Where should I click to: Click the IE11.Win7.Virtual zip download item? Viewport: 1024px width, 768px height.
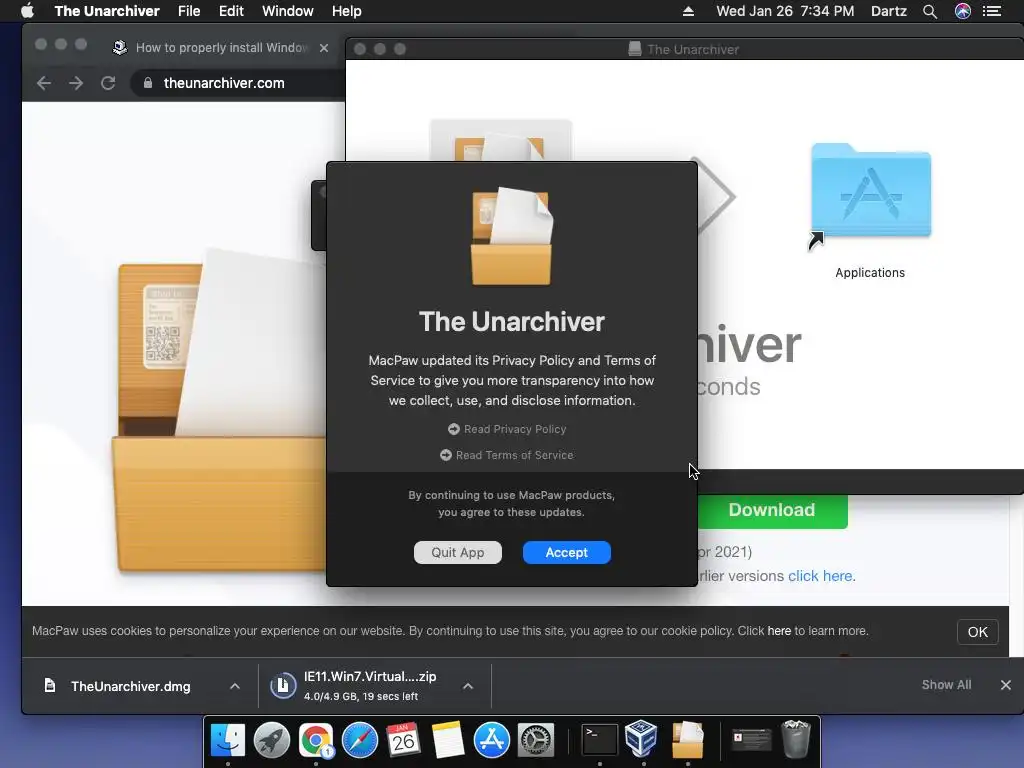(x=370, y=686)
